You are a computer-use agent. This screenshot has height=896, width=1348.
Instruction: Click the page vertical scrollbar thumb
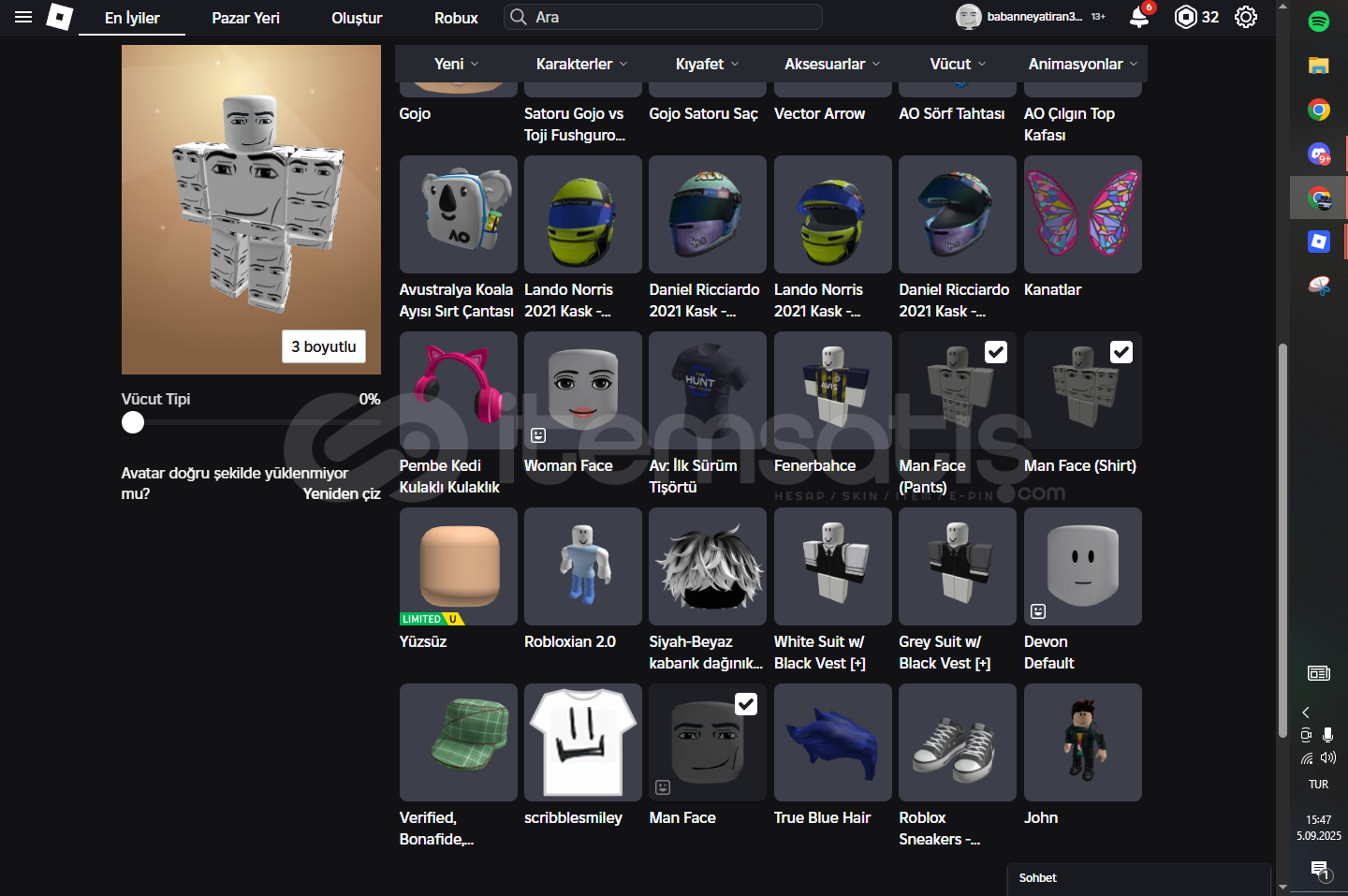[x=1282, y=541]
